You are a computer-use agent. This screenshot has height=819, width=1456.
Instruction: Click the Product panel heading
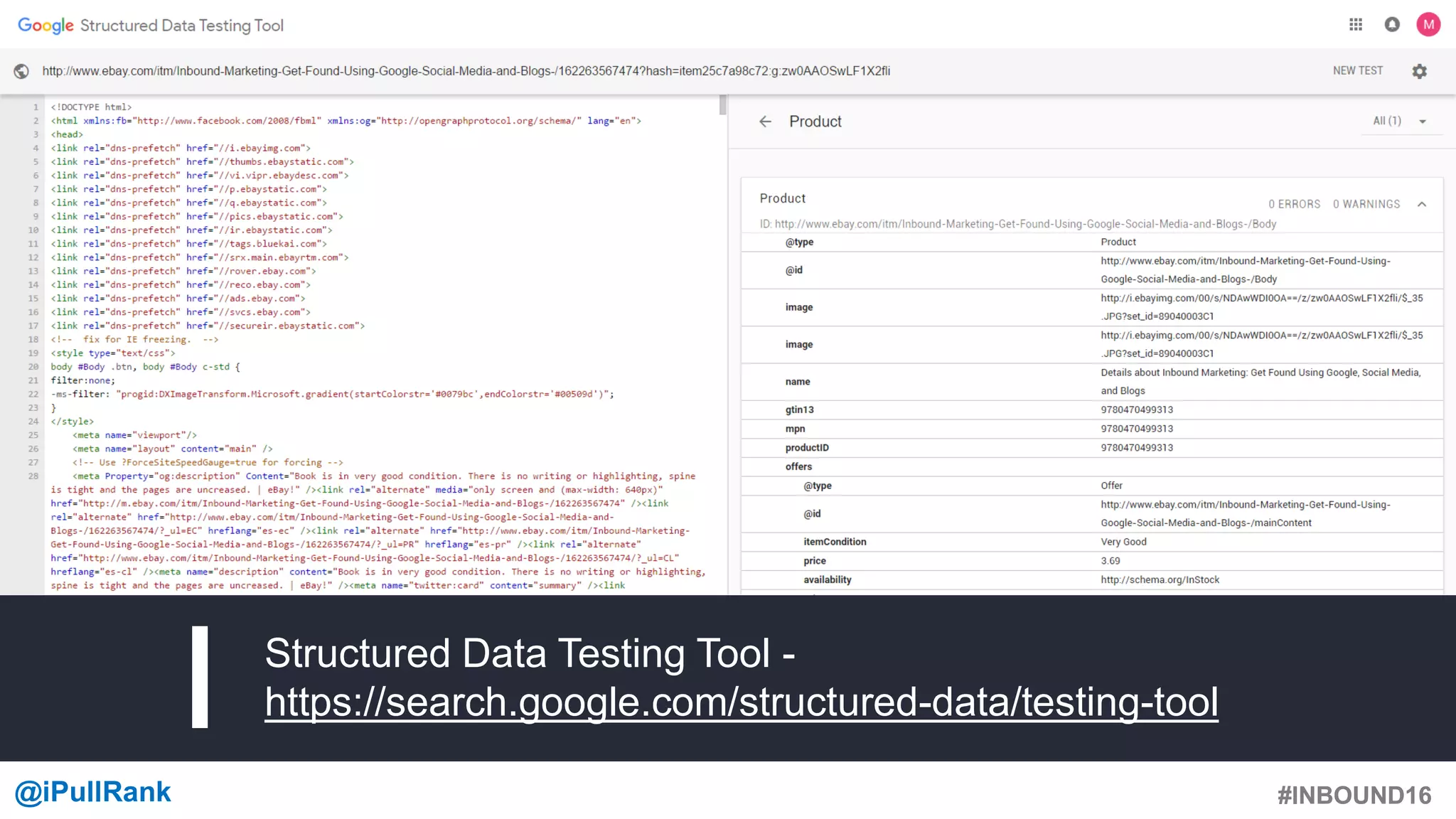815,122
